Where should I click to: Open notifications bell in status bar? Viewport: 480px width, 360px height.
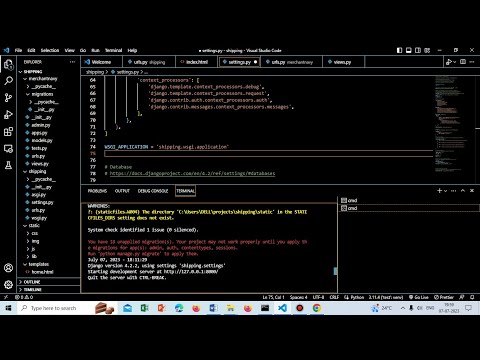tap(472, 297)
